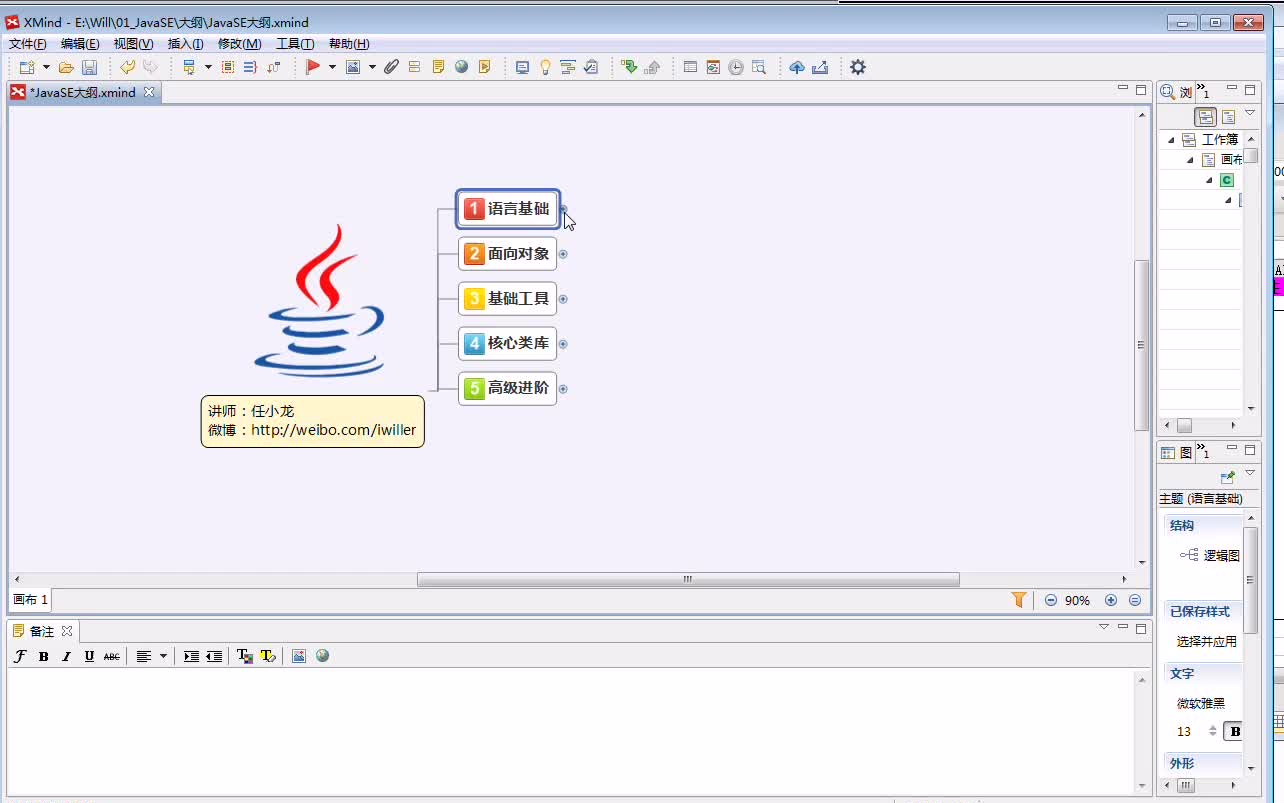This screenshot has height=803, width=1284.
Task: Expand the 高级进阶 topic's children
Action: tap(563, 388)
